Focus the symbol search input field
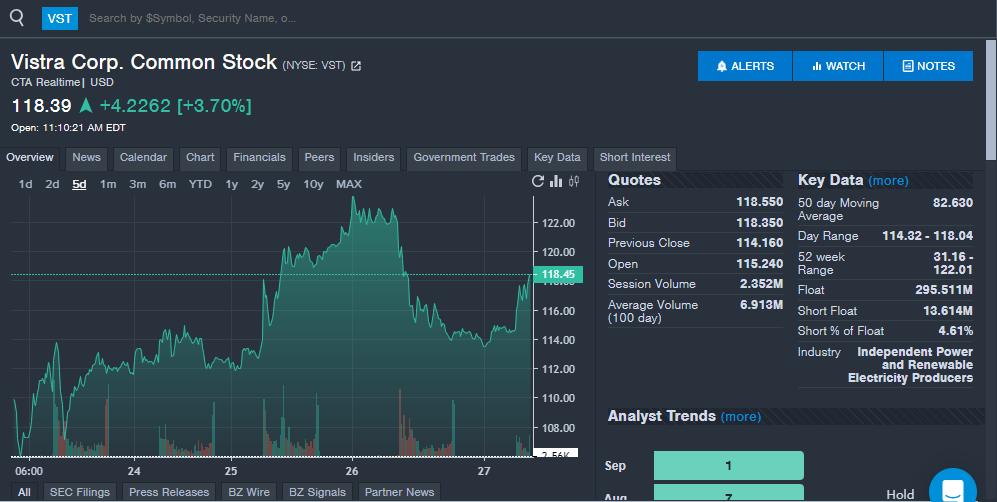This screenshot has height=502, width=997. (192, 18)
